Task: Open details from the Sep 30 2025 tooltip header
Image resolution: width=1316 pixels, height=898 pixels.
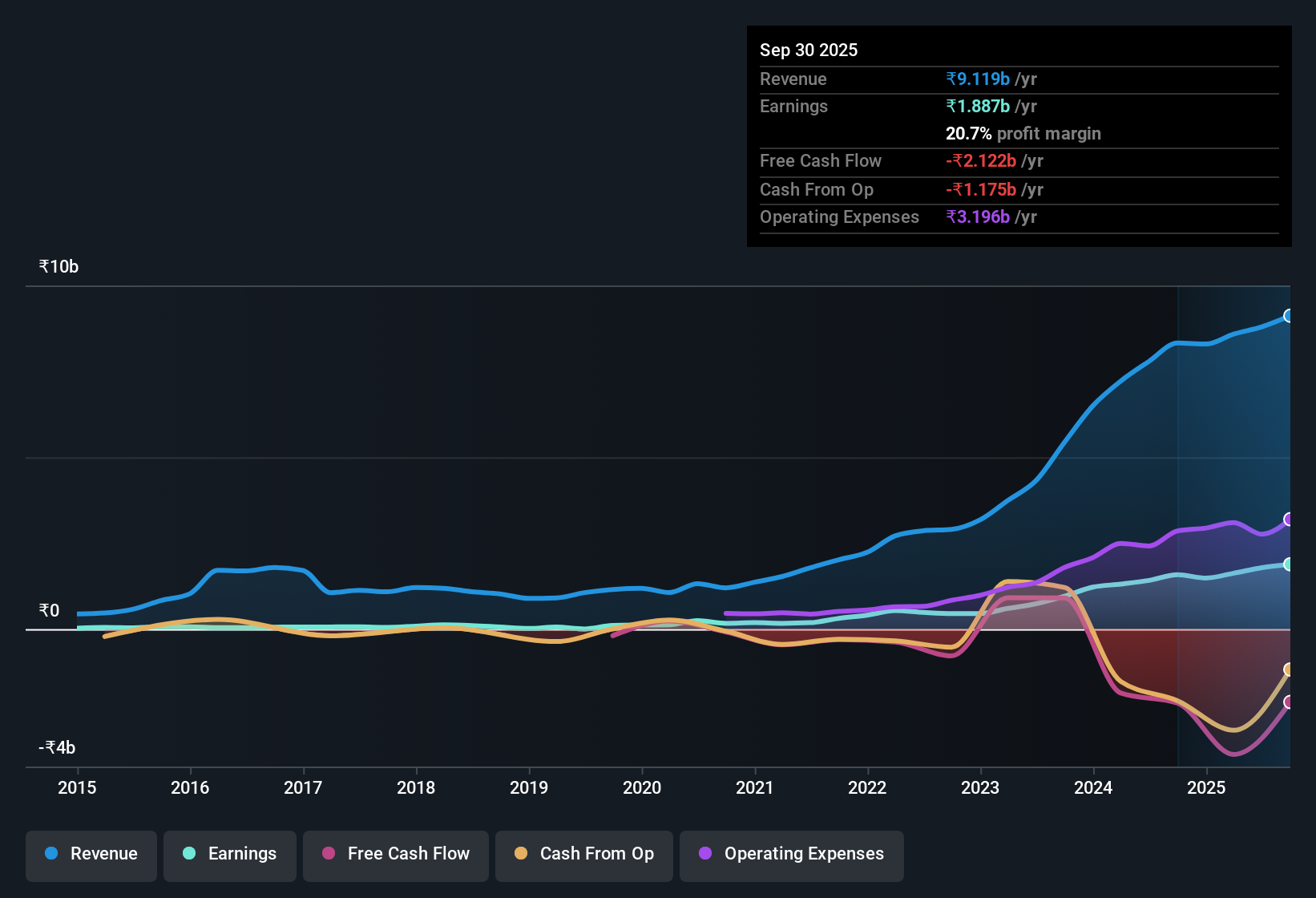Action: click(809, 50)
